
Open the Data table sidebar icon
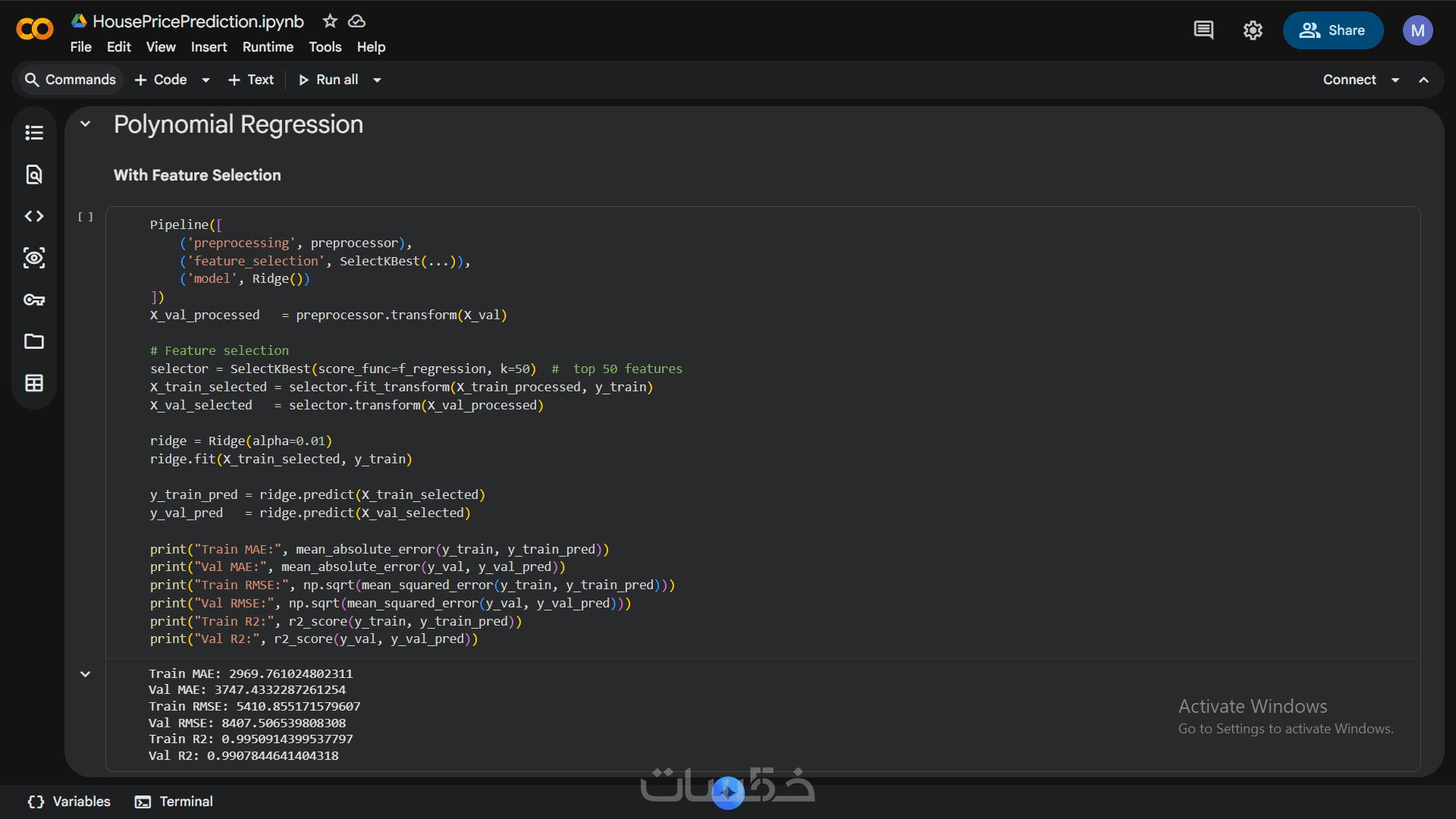[x=34, y=383]
